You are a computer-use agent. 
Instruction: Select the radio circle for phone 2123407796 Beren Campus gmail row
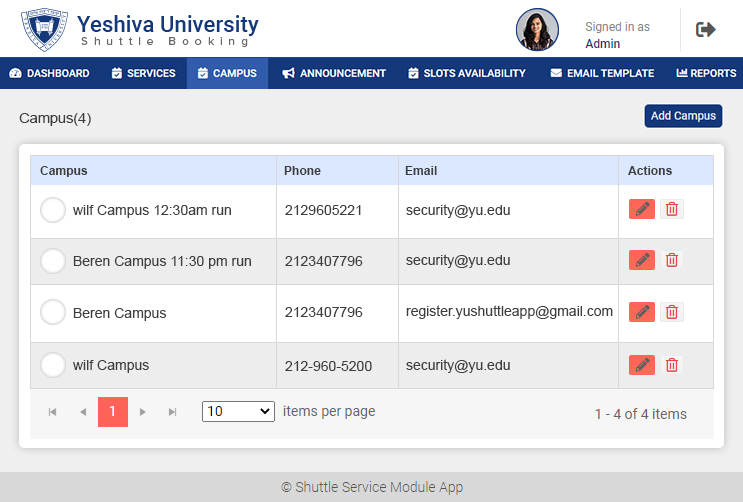pos(53,312)
